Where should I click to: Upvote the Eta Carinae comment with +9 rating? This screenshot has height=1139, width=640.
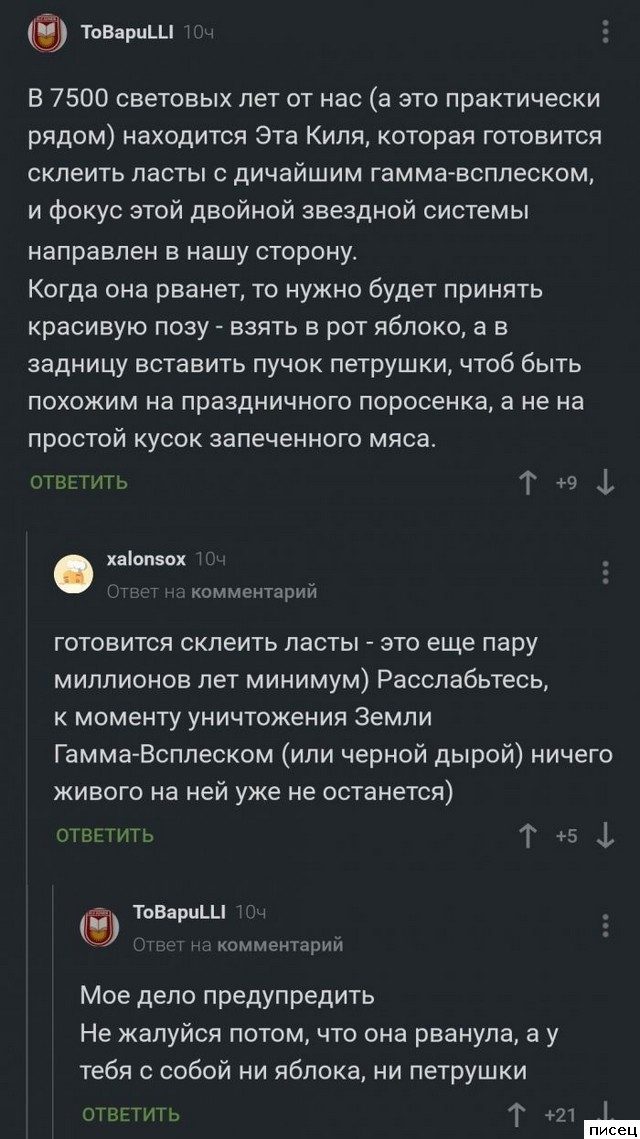527,483
